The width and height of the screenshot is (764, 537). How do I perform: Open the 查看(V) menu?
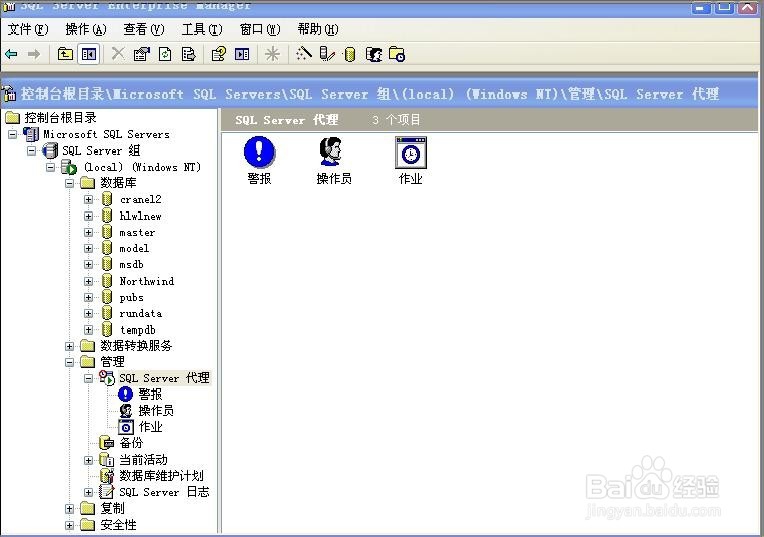[144, 29]
